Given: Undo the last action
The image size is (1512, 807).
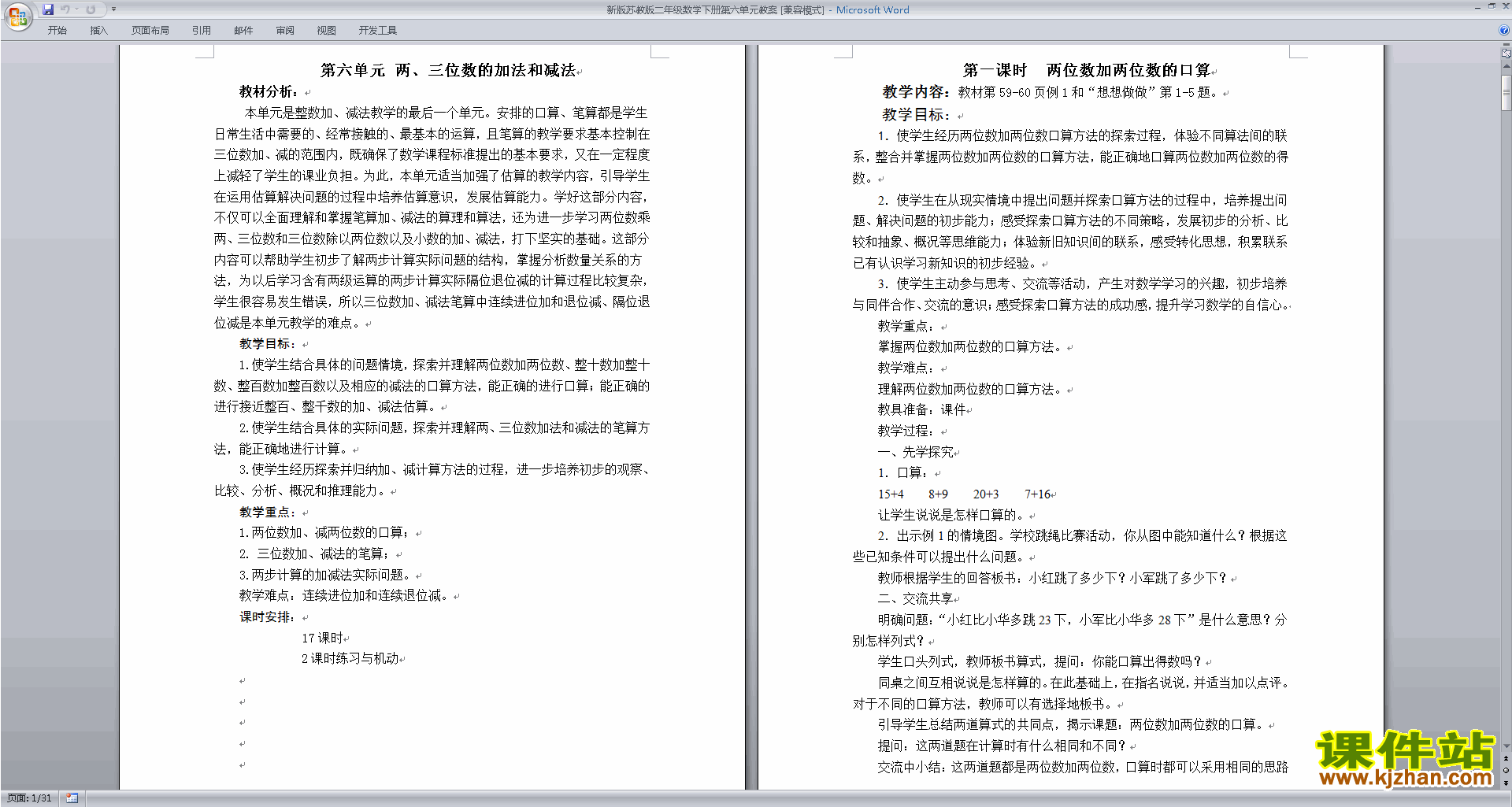Looking at the screenshot, I should click(x=65, y=9).
